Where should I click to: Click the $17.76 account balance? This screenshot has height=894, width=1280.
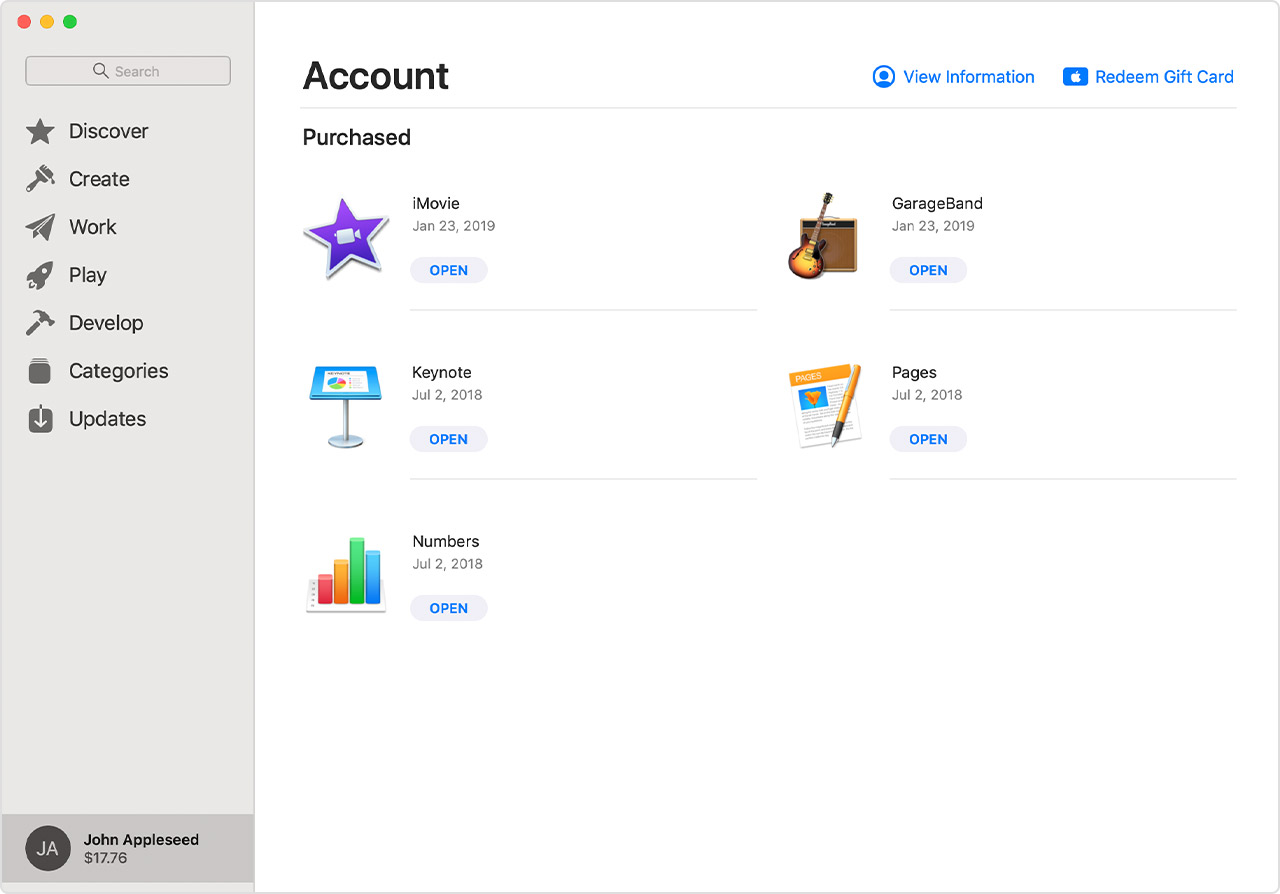click(x=106, y=858)
